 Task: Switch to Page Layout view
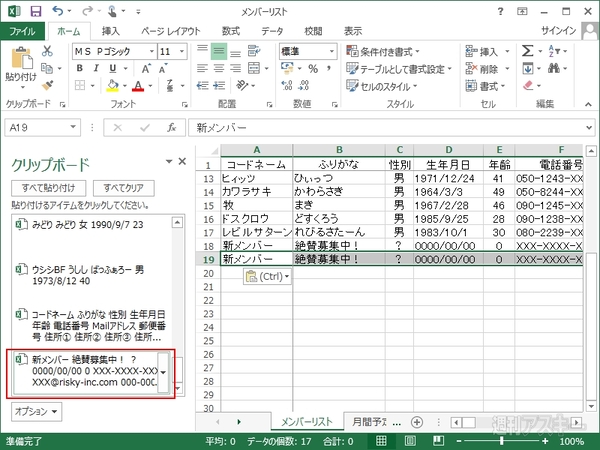pyautogui.click(x=410, y=441)
